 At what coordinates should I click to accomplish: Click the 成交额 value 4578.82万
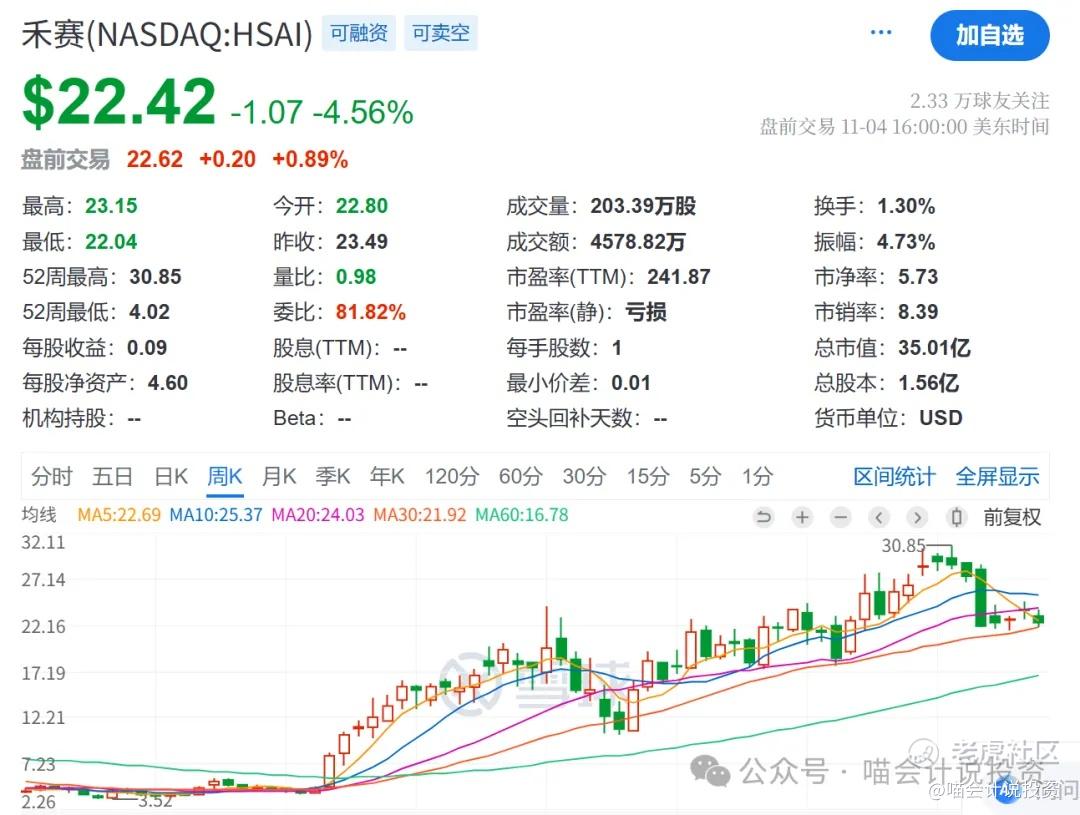(638, 241)
